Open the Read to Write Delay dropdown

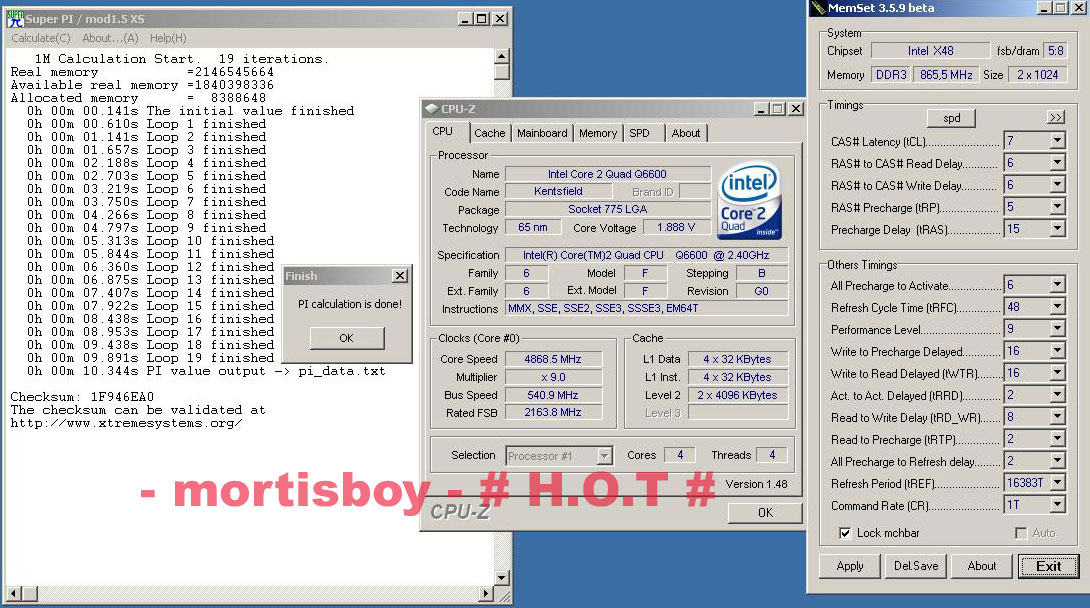(1057, 417)
